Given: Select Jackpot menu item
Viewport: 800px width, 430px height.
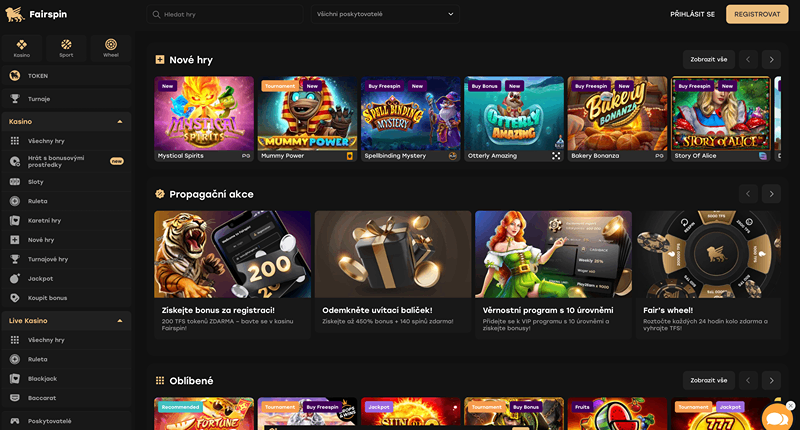Looking at the screenshot, I should 66,279.
